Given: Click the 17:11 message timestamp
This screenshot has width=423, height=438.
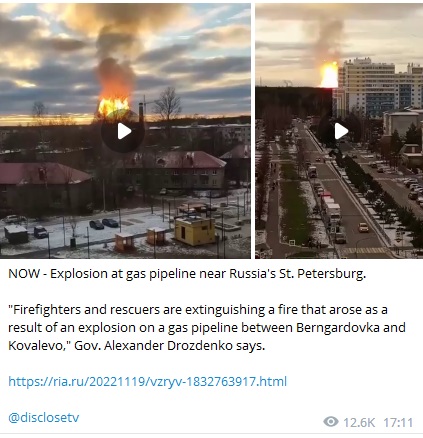Looking at the screenshot, I should point(398,423).
